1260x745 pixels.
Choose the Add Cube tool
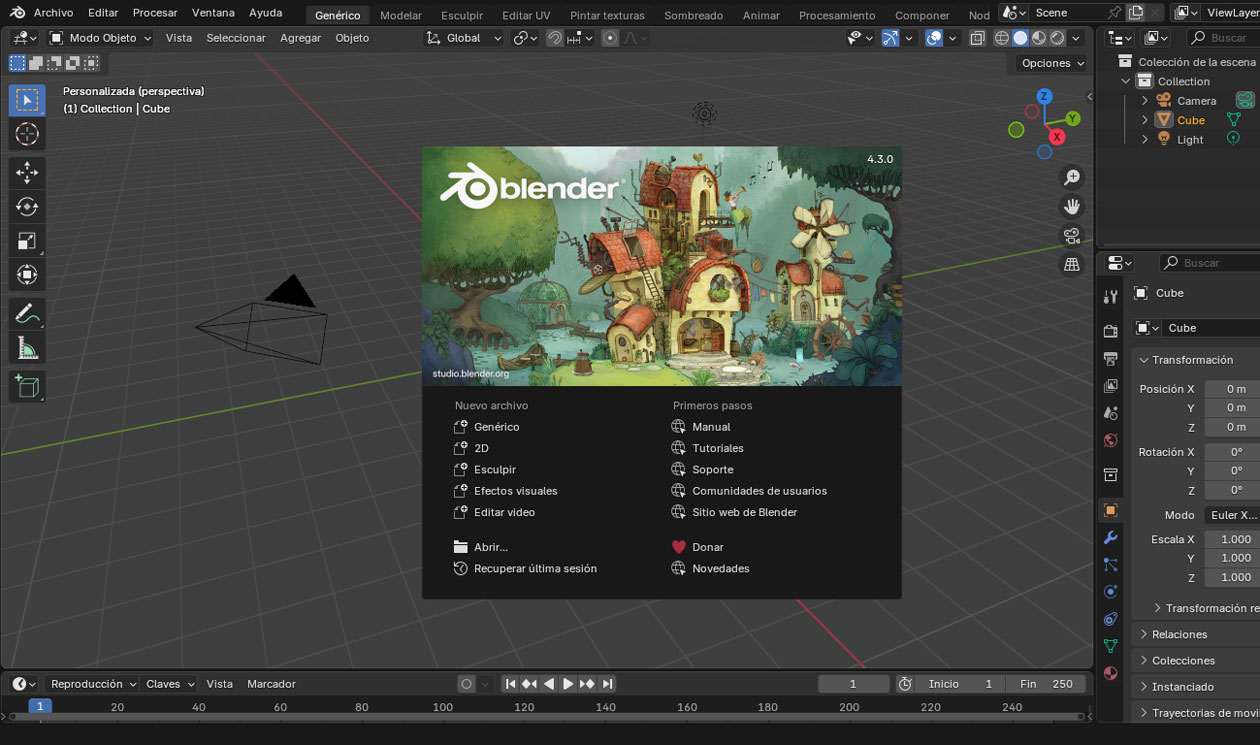27,387
